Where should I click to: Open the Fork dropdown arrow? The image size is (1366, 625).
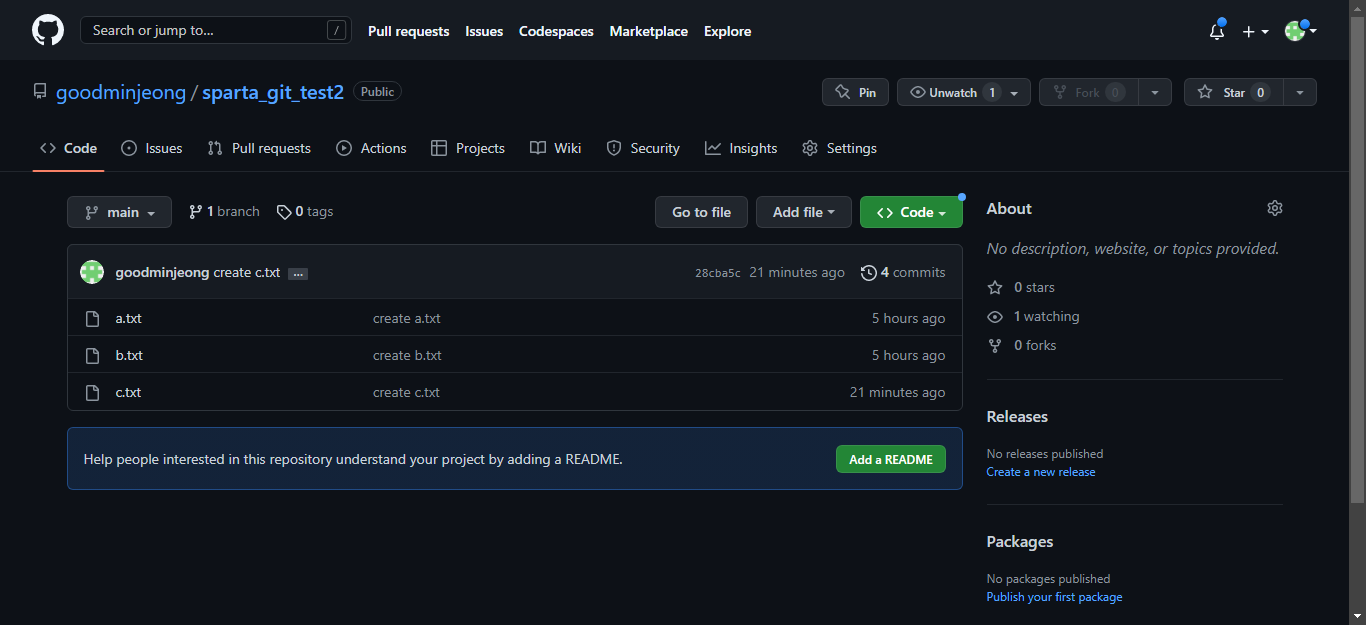tap(1155, 92)
